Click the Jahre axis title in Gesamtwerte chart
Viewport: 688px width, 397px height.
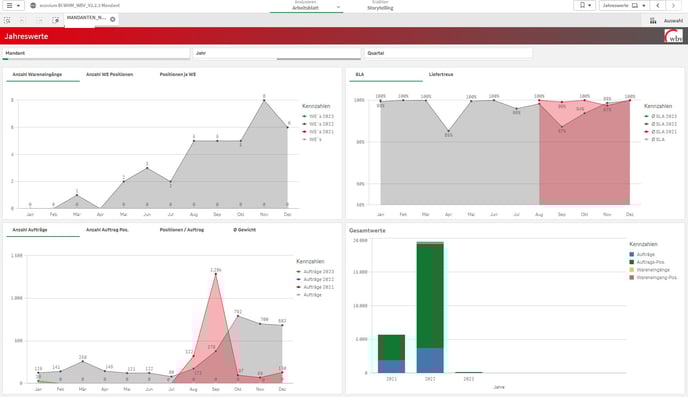pyautogui.click(x=499, y=387)
